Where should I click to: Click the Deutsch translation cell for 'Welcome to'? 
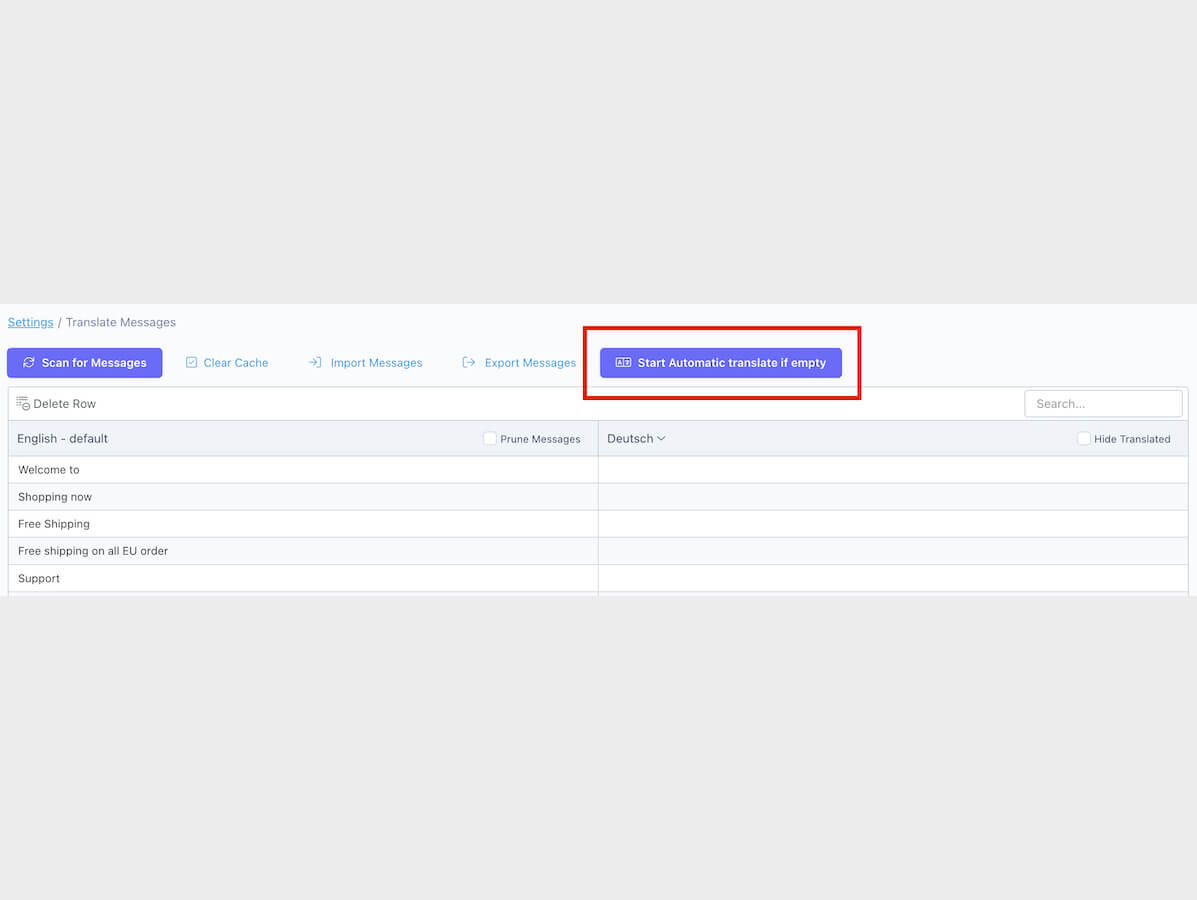[x=893, y=469]
